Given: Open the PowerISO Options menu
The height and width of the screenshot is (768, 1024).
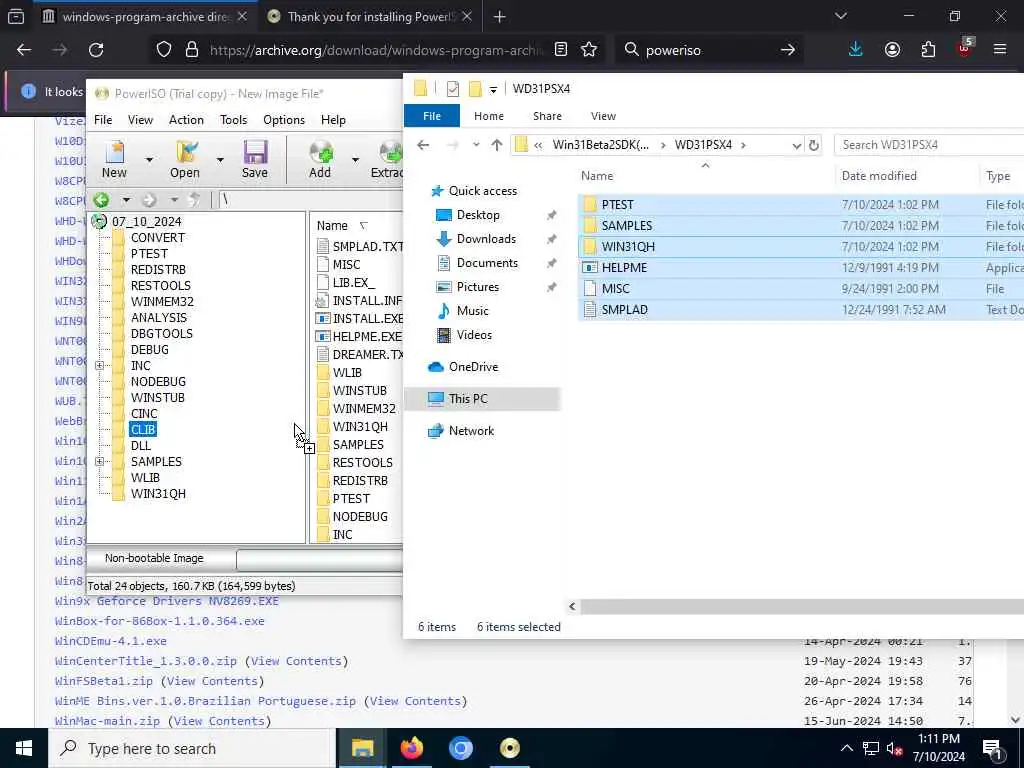Looking at the screenshot, I should pos(284,120).
